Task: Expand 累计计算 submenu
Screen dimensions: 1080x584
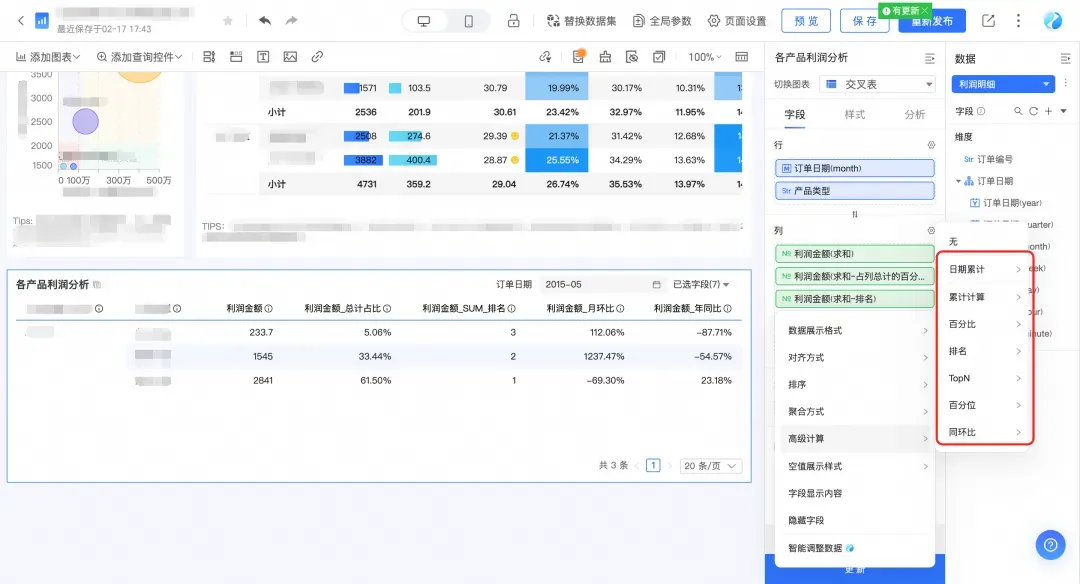Action: [985, 297]
